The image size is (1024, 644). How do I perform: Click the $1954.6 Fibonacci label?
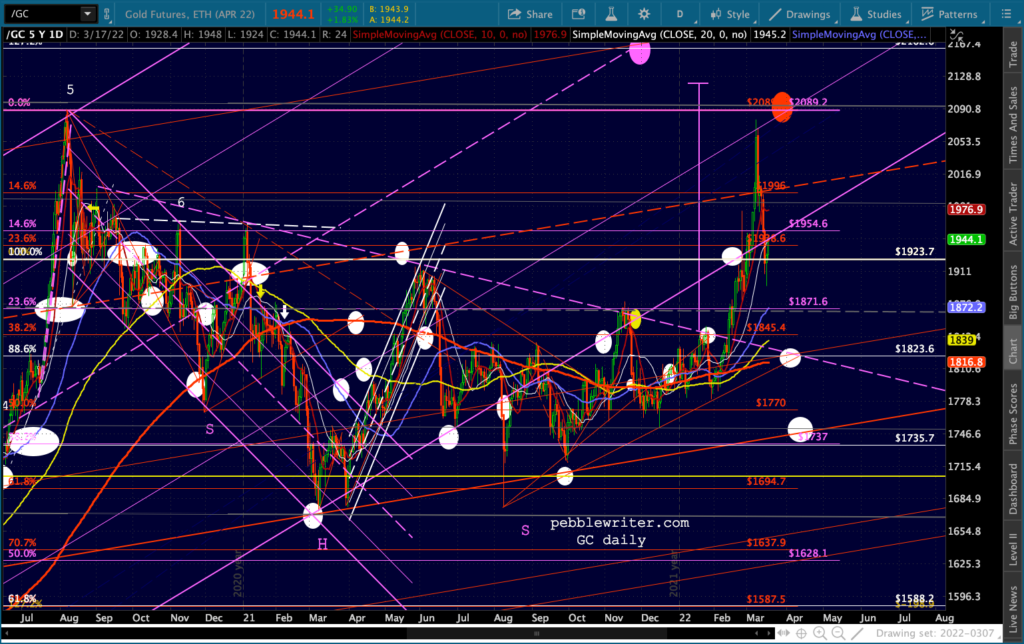click(x=808, y=223)
